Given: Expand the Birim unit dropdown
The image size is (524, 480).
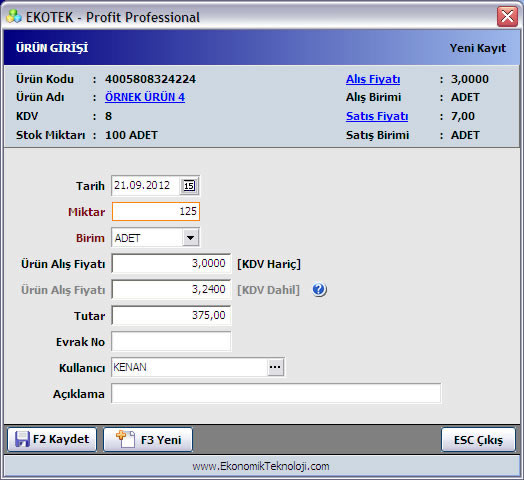Looking at the screenshot, I should 190,238.
